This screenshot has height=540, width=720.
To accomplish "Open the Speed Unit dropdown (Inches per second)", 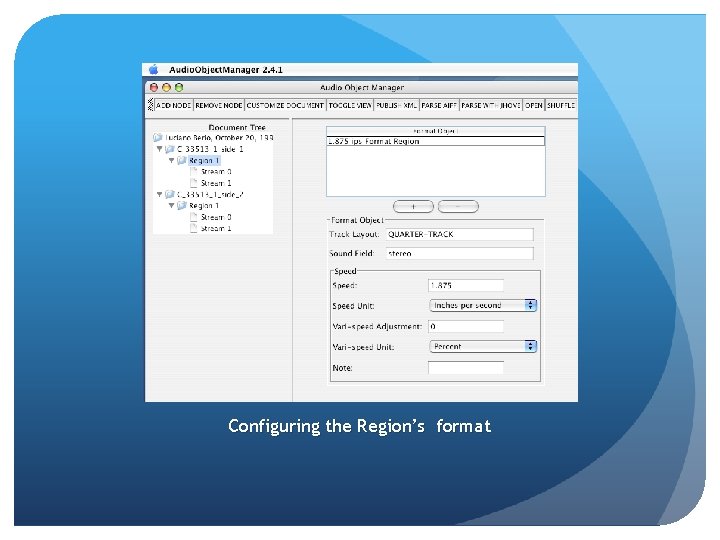I will point(483,305).
